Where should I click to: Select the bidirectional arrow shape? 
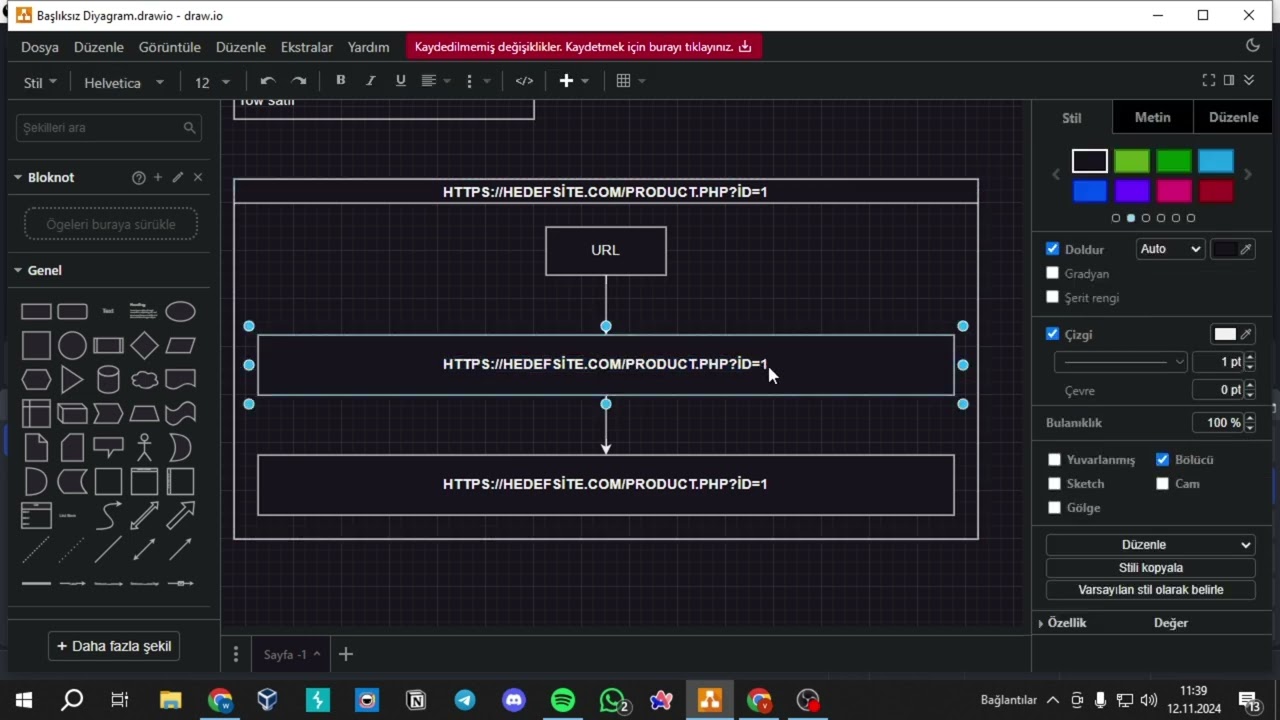(x=144, y=516)
